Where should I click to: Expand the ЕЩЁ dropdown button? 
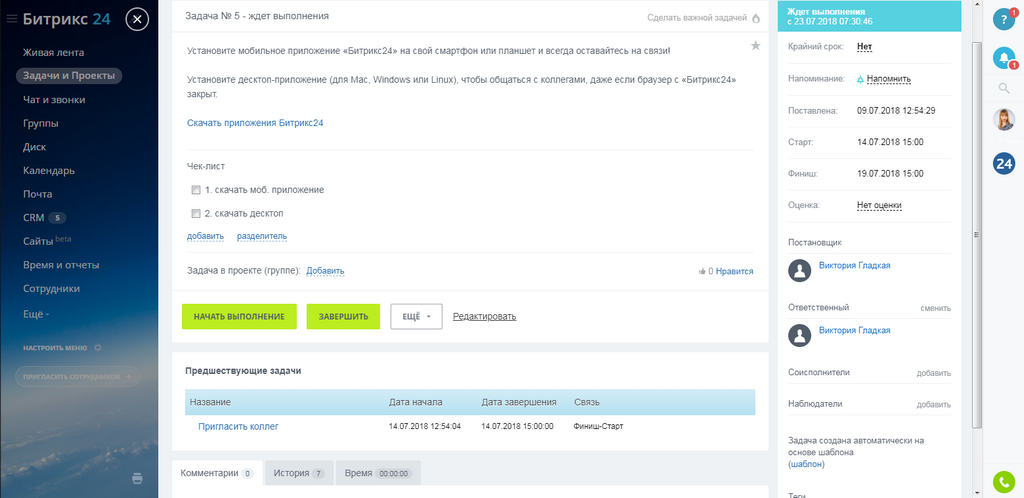[417, 317]
